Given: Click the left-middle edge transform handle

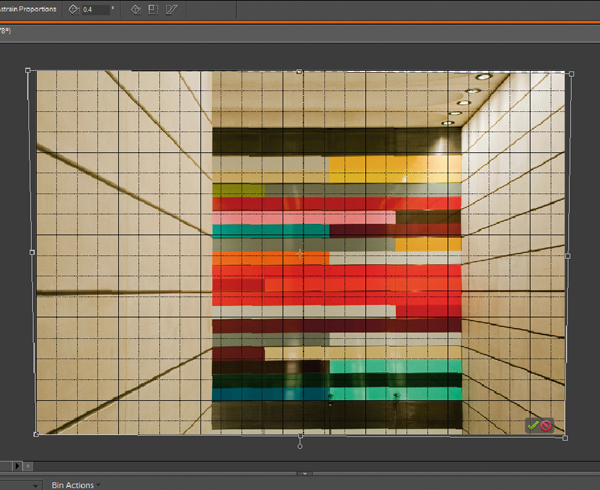Looking at the screenshot, I should (x=32, y=252).
